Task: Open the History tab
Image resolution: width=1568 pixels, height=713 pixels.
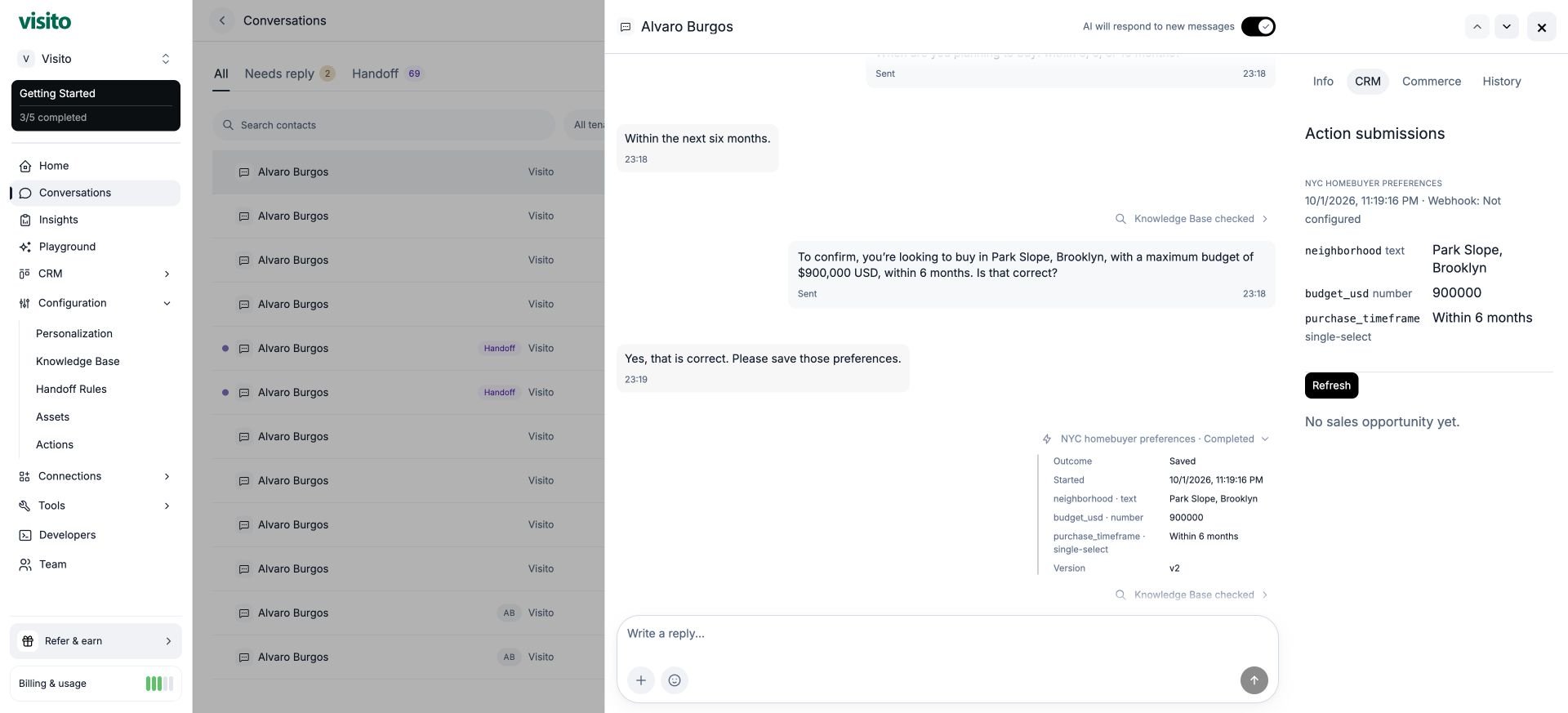Action: pos(1502,82)
